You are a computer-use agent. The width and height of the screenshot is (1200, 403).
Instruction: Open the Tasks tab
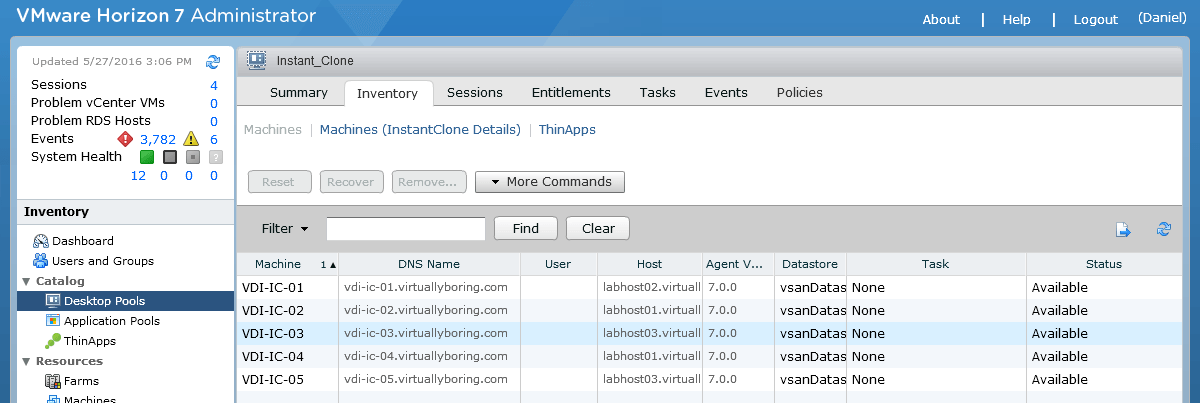(658, 93)
